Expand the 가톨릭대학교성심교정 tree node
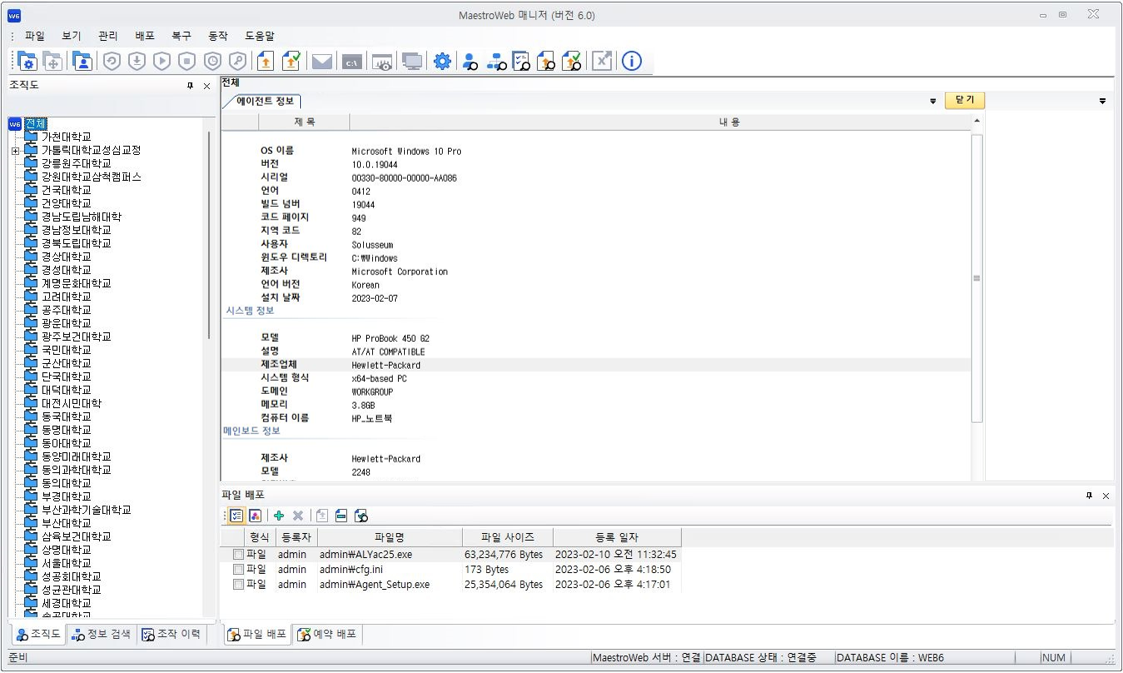Screen dimensions: 1123x673 pyautogui.click(x=15, y=151)
